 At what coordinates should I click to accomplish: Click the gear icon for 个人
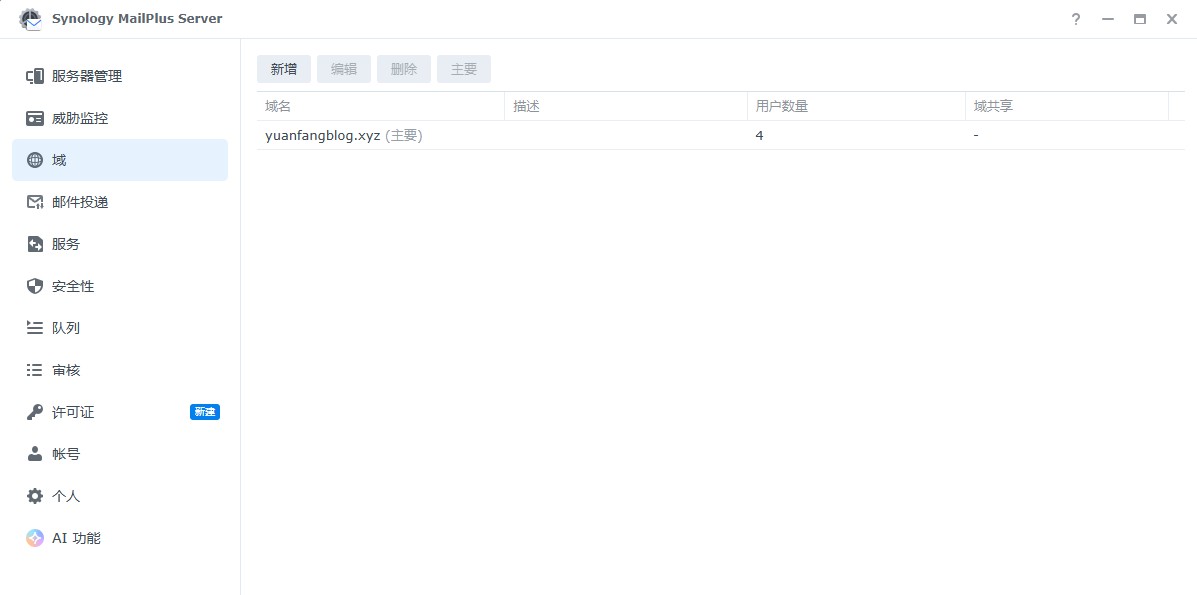(x=35, y=496)
